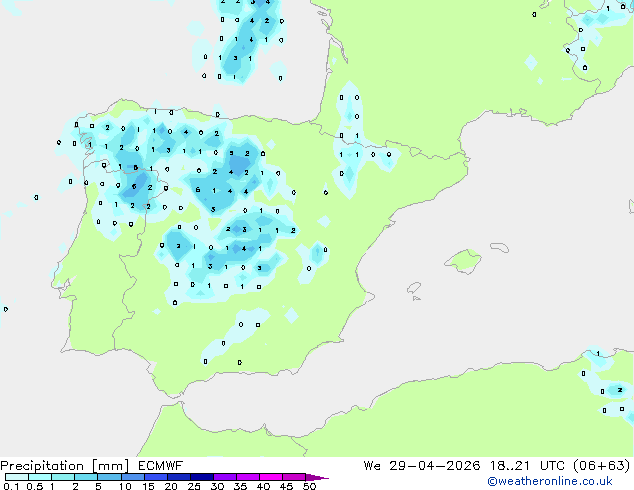Click the over-50 arrow tip of the legend
The width and height of the screenshot is (634, 490).
(317, 477)
